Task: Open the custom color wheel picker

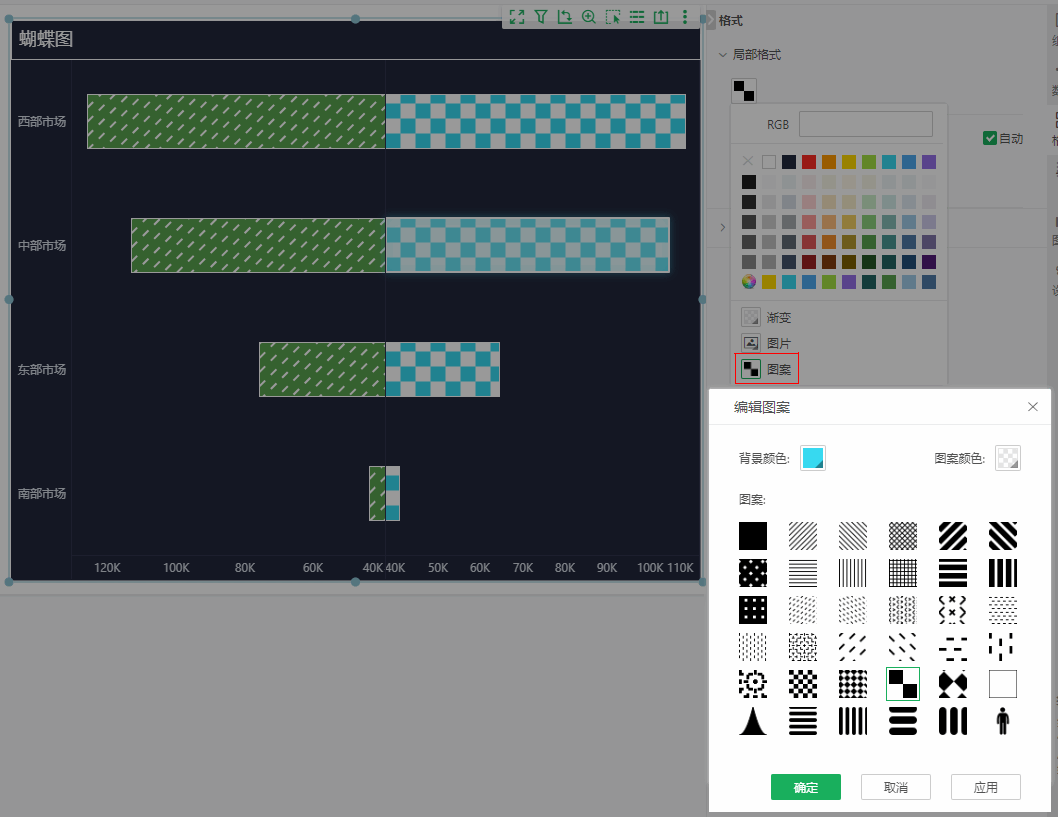Action: click(749, 282)
